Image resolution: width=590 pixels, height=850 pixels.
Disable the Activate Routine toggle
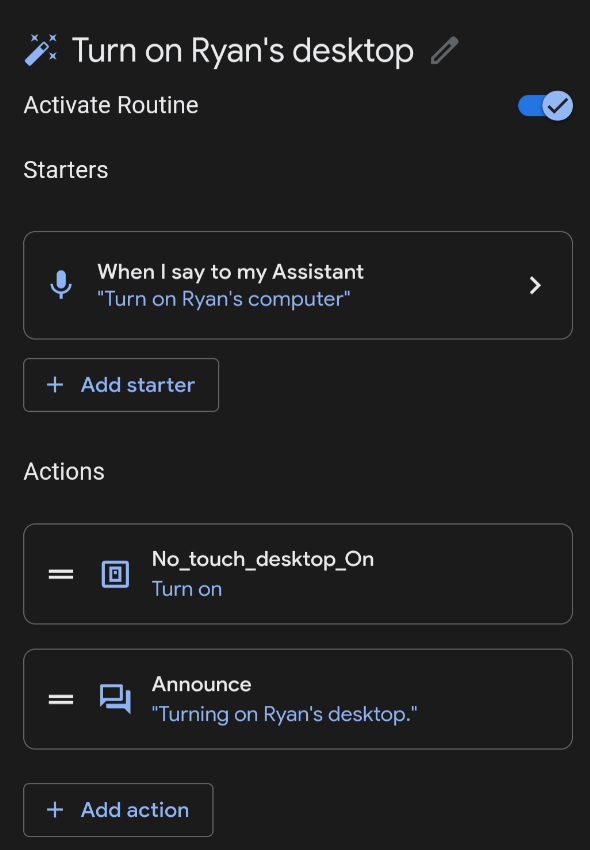543,105
